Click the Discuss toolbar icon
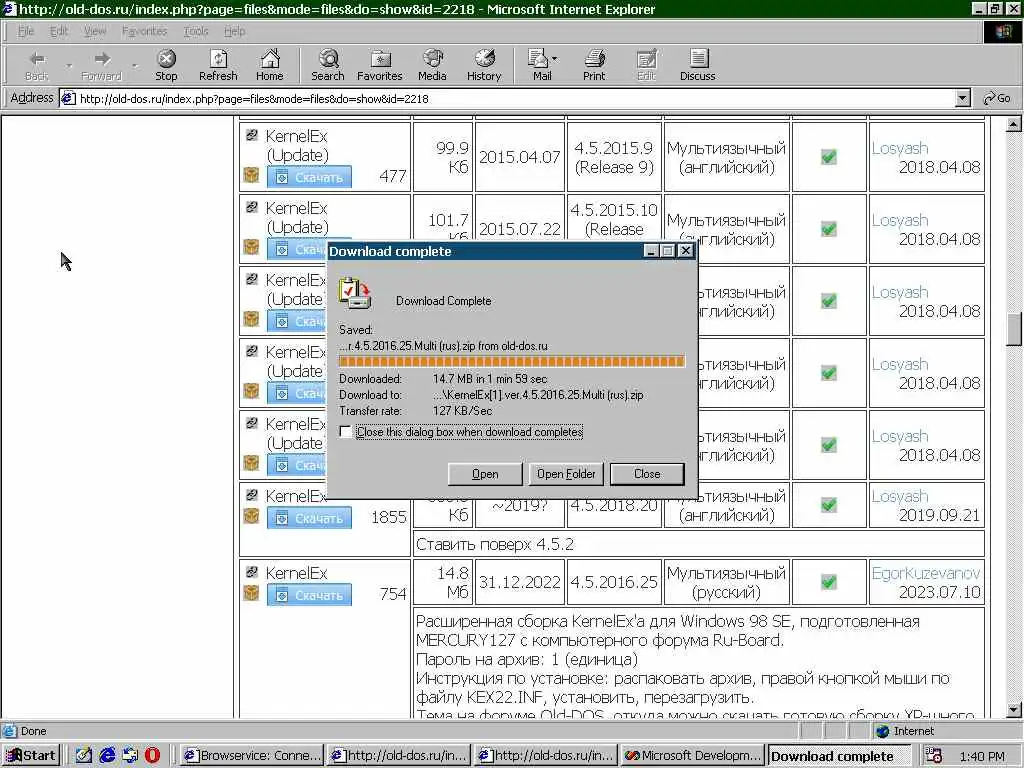The height and width of the screenshot is (768, 1024). pyautogui.click(x=697, y=65)
